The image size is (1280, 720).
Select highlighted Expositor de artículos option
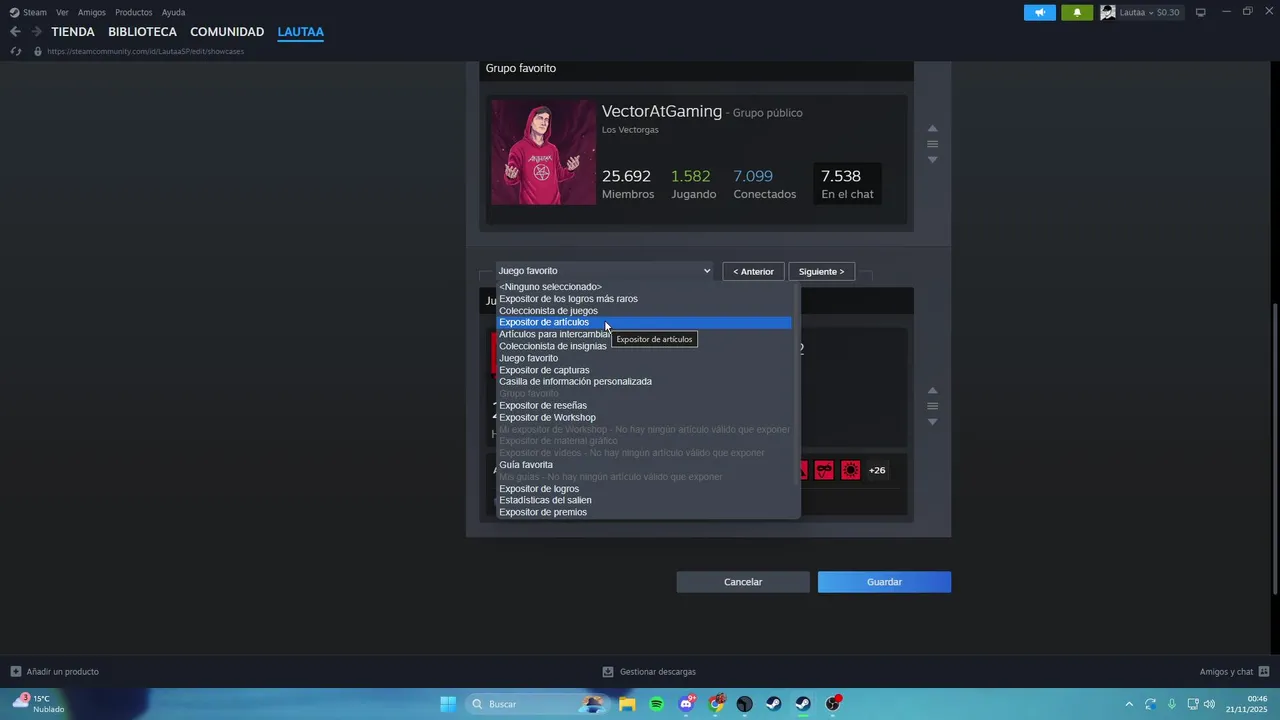(644, 322)
